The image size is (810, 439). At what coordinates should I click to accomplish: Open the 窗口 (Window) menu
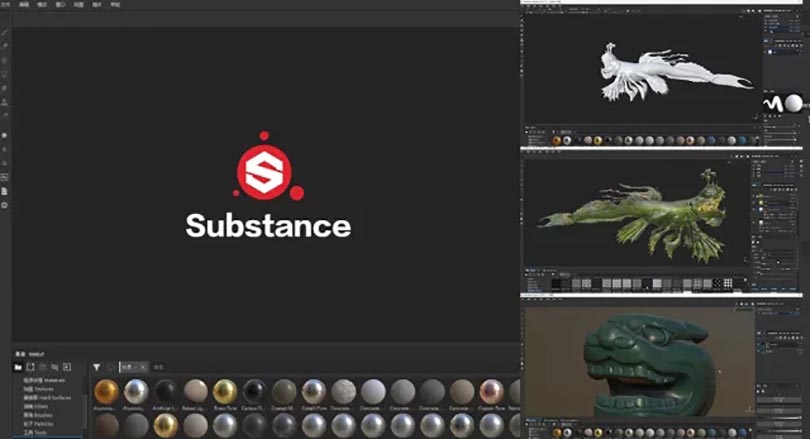60,4
